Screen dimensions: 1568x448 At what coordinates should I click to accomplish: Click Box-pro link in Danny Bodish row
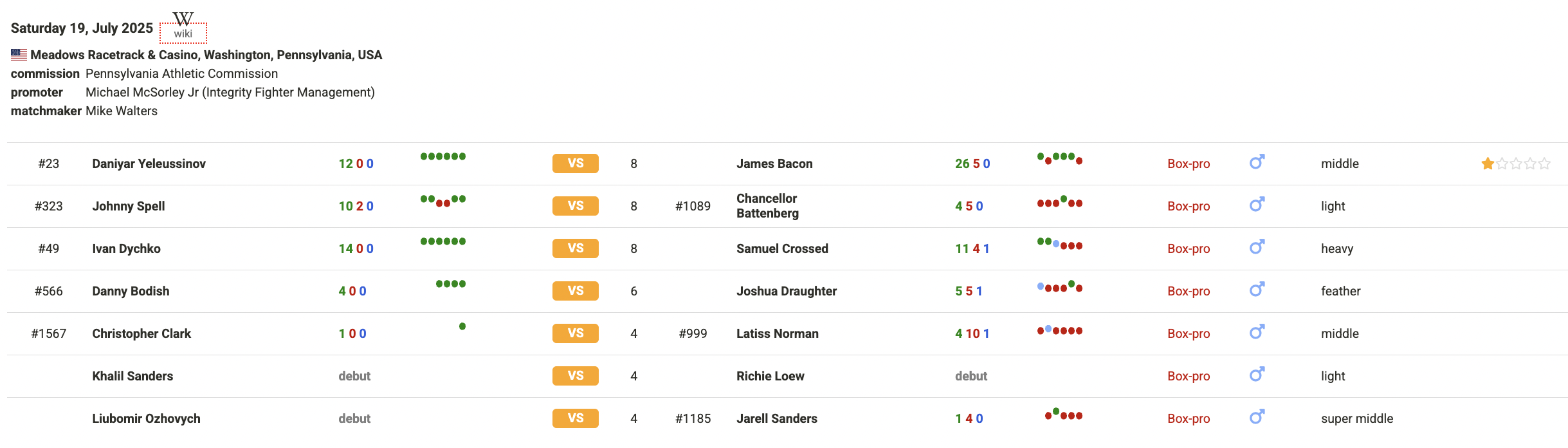(x=1189, y=291)
